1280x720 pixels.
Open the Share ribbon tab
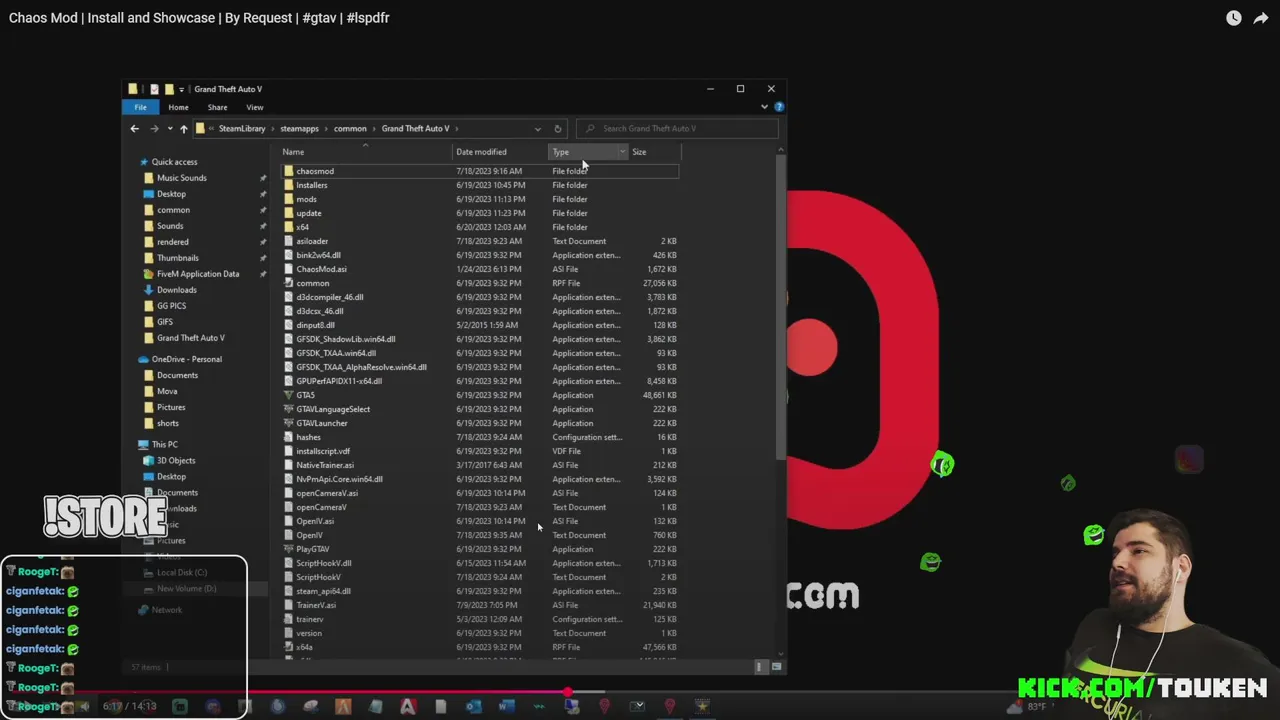pyautogui.click(x=217, y=107)
